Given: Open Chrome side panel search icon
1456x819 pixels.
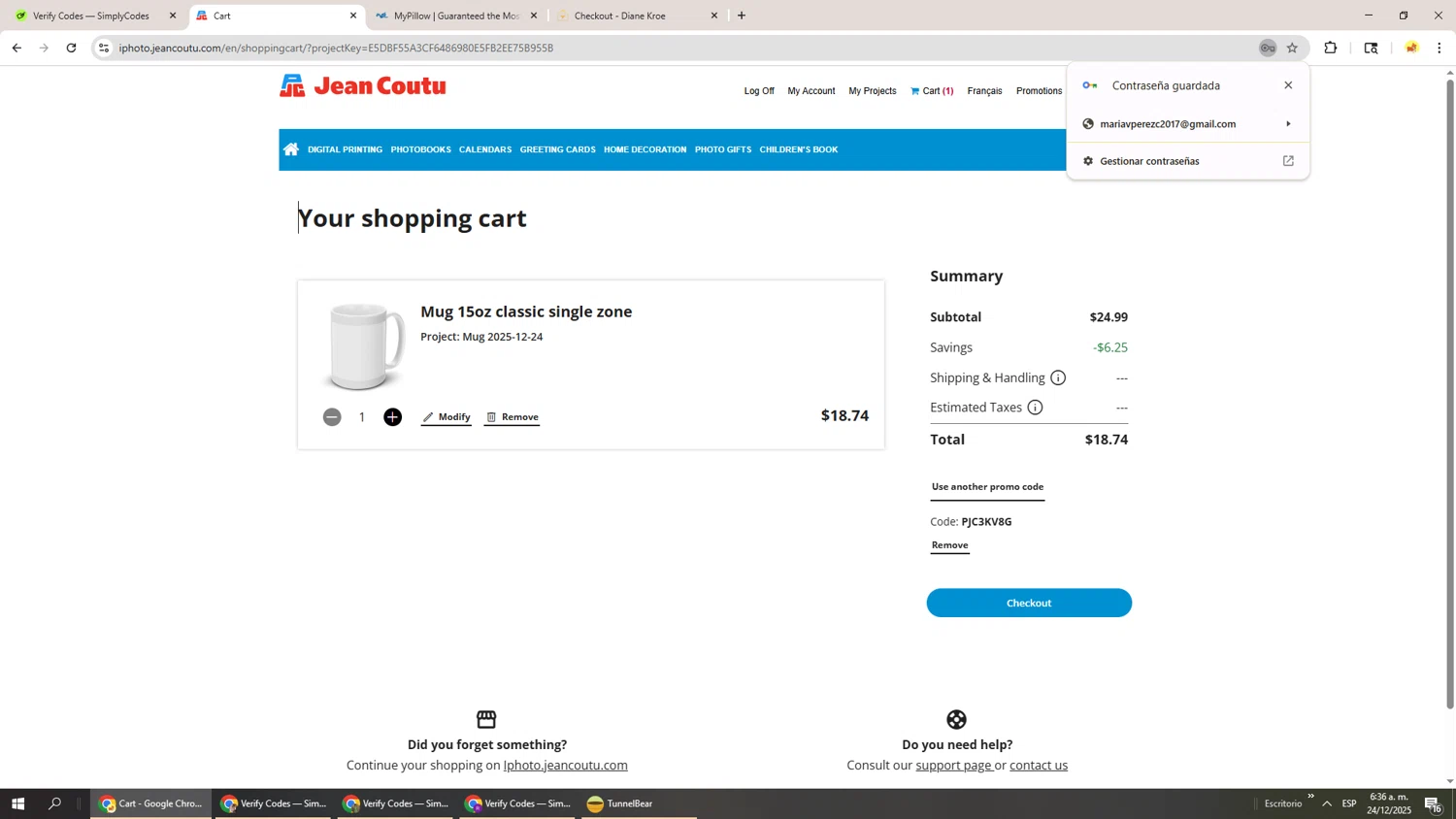Looking at the screenshot, I should (1371, 49).
